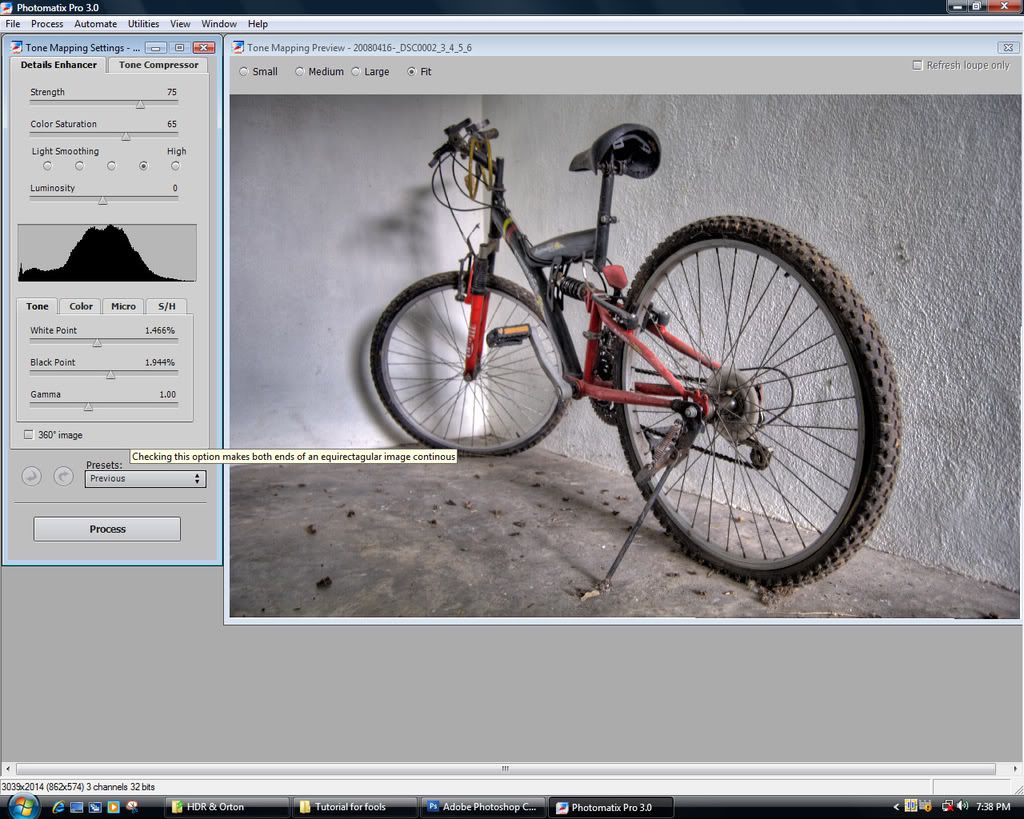Switch to the Tone Compressor tab
Image resolution: width=1024 pixels, height=819 pixels.
point(158,65)
